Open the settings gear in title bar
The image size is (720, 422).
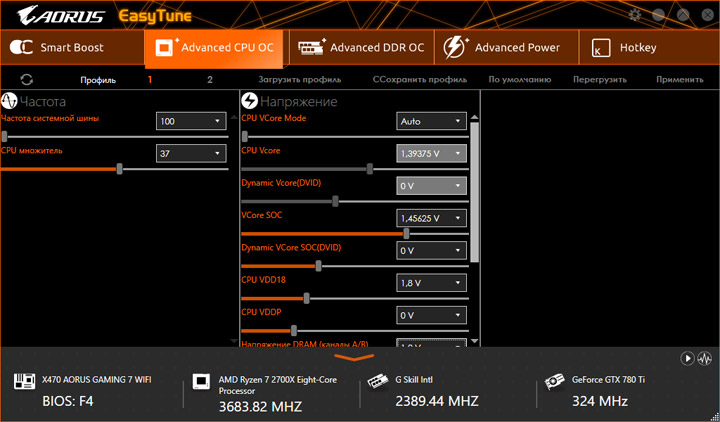(x=635, y=15)
